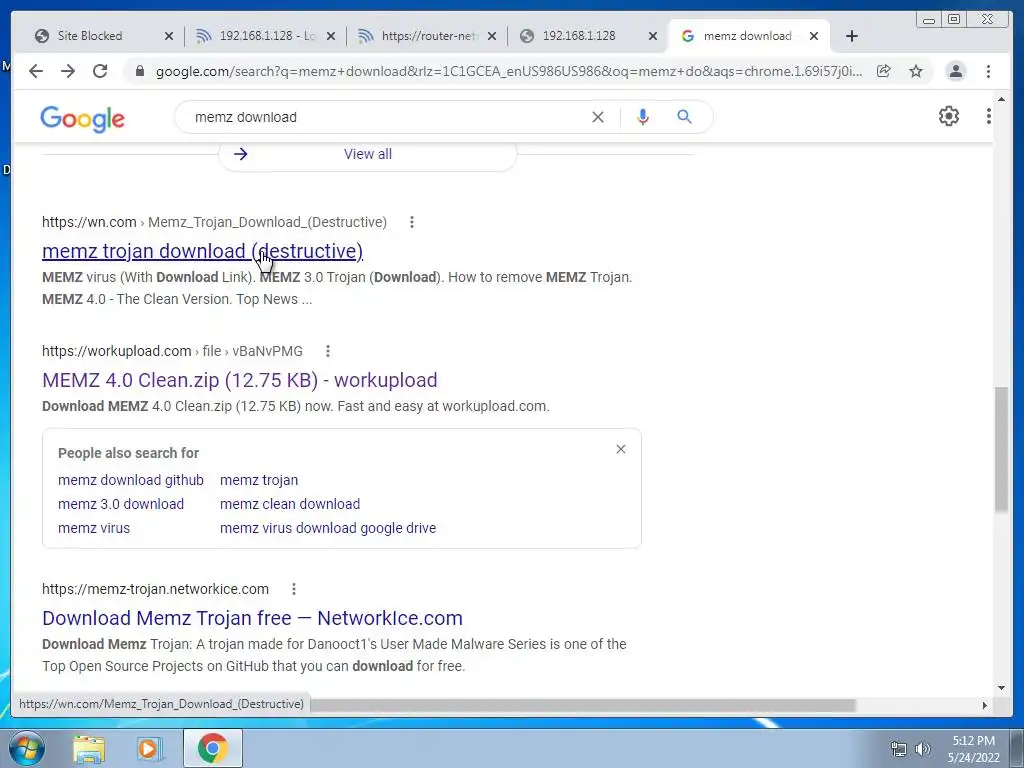Click the lock icon in the address bar
Screen dimensions: 1024x768
139,71
